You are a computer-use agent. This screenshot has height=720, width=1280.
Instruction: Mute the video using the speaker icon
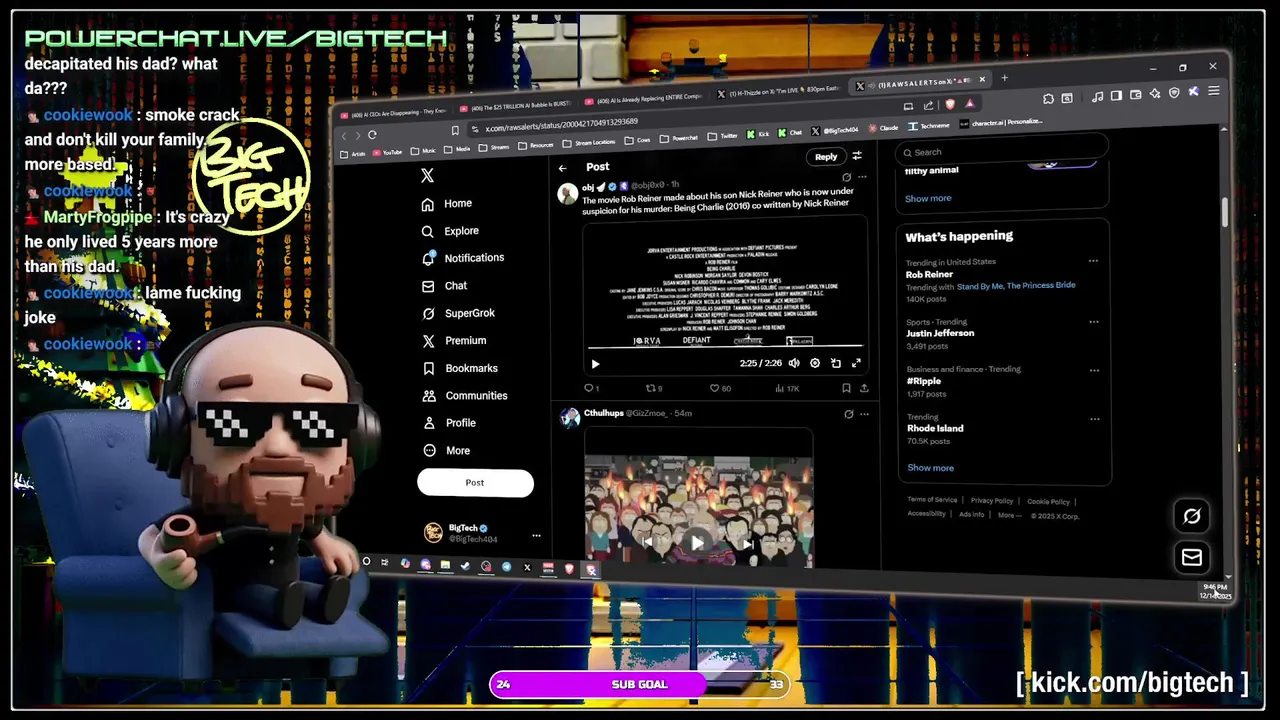point(794,363)
